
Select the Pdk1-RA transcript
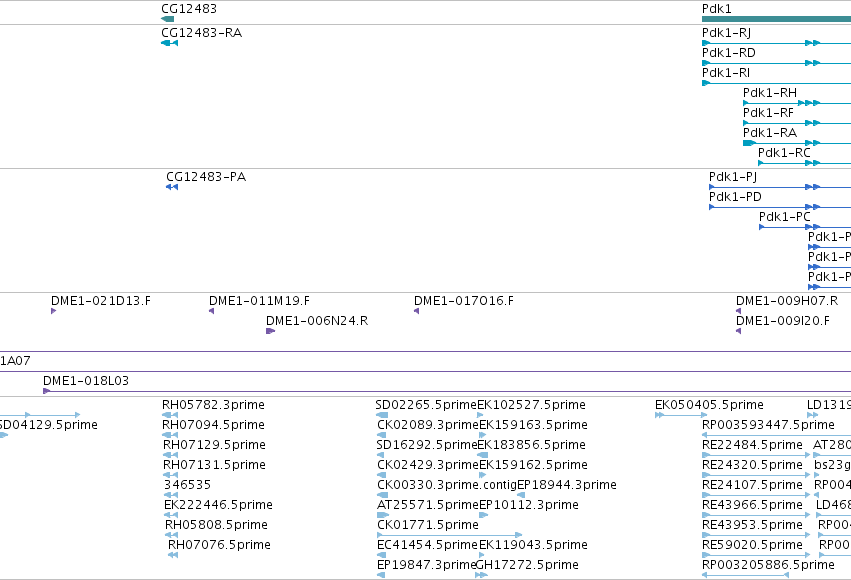(770, 133)
